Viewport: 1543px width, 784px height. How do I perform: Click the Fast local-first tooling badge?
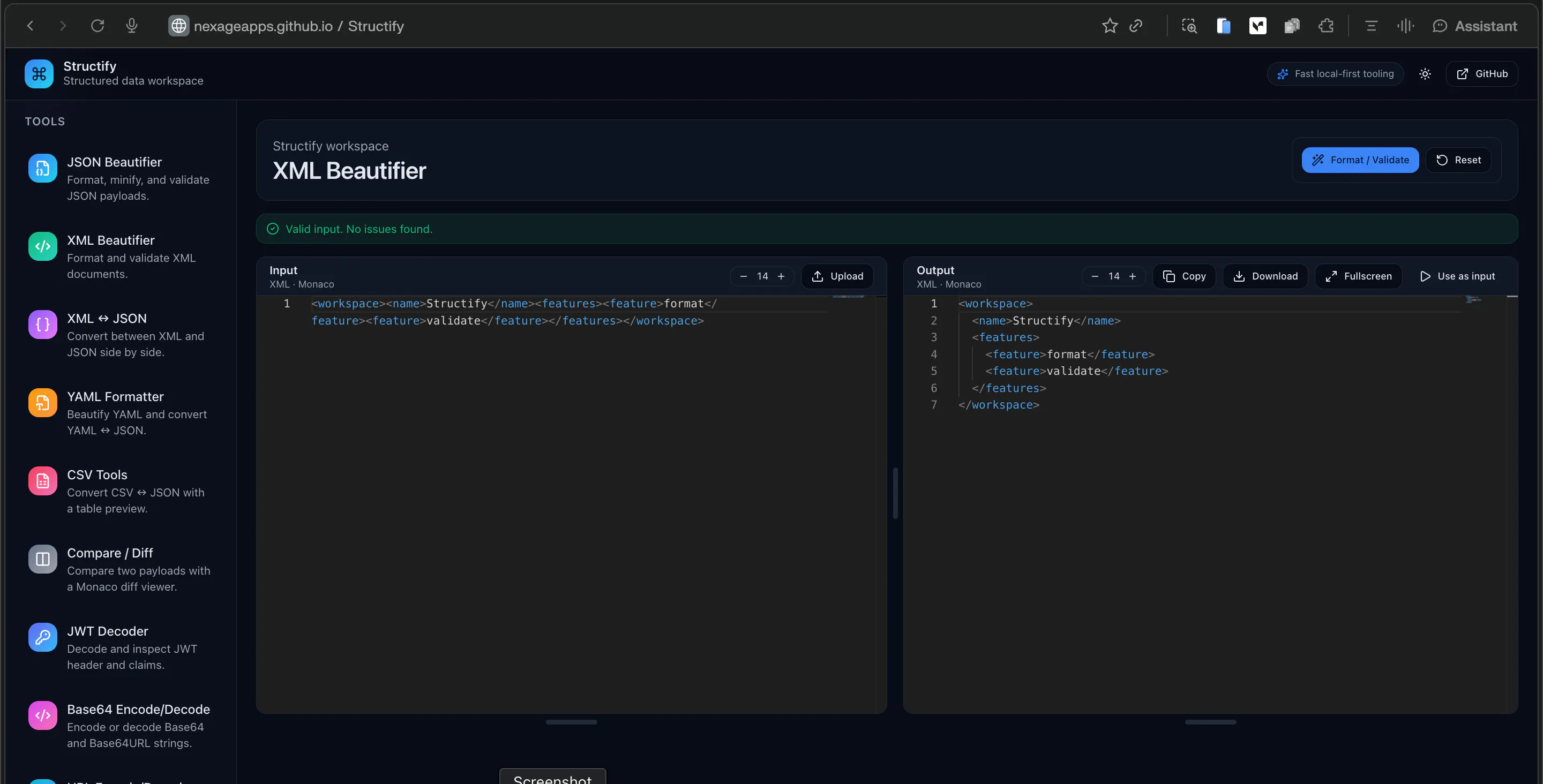click(x=1335, y=74)
